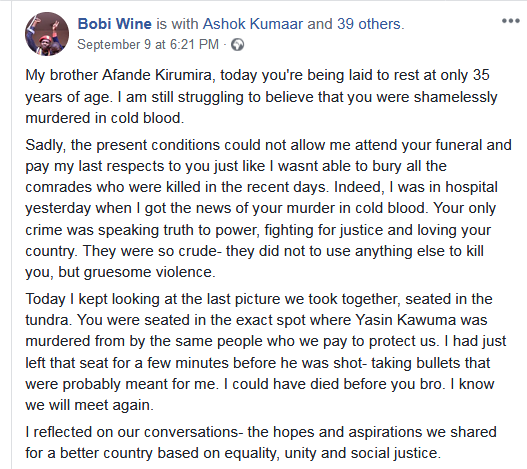This screenshot has height=469, width=527.
Task: Select the word tundra in the post
Action: click(x=47, y=320)
